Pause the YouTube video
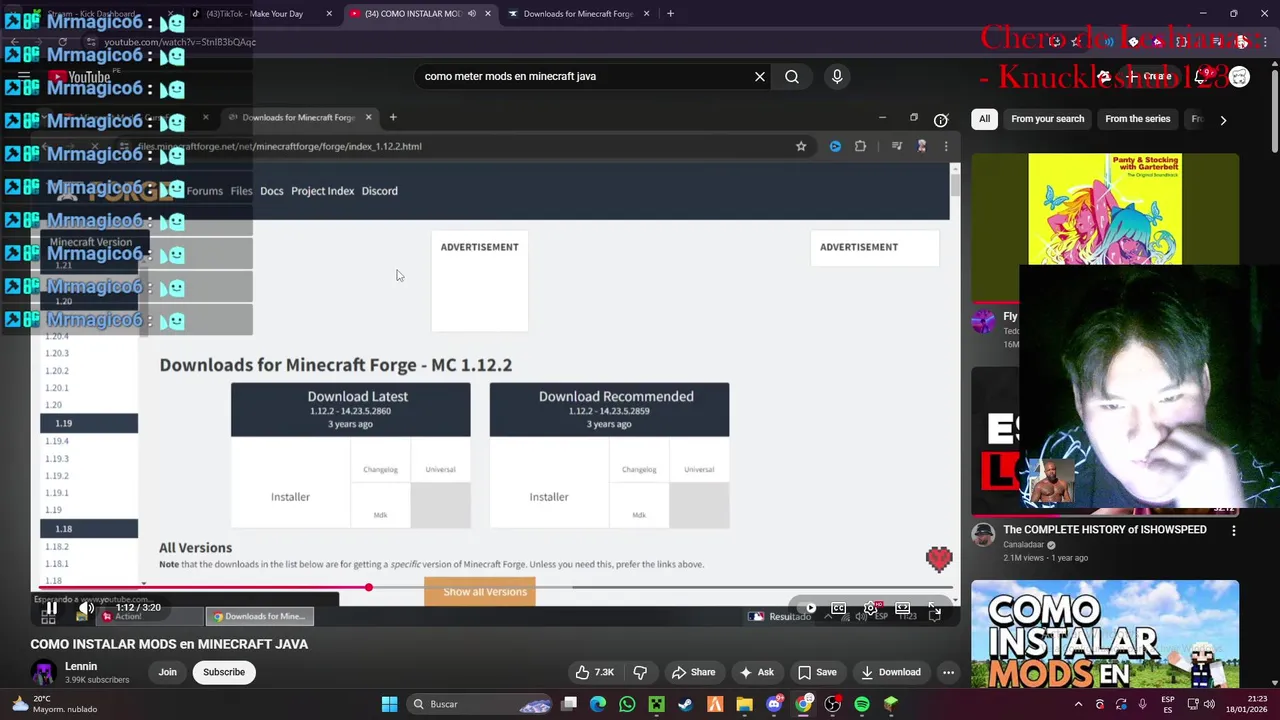This screenshot has height=720, width=1280. [50, 608]
